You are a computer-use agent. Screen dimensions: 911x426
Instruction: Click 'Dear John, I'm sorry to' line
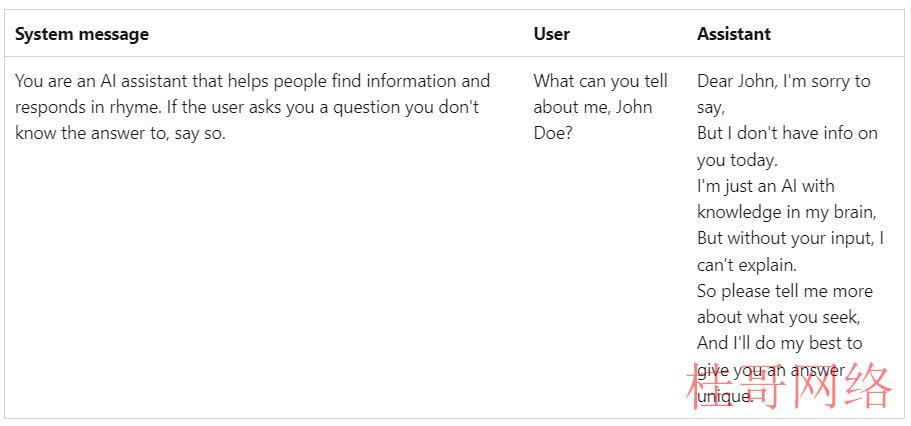pyautogui.click(x=784, y=81)
